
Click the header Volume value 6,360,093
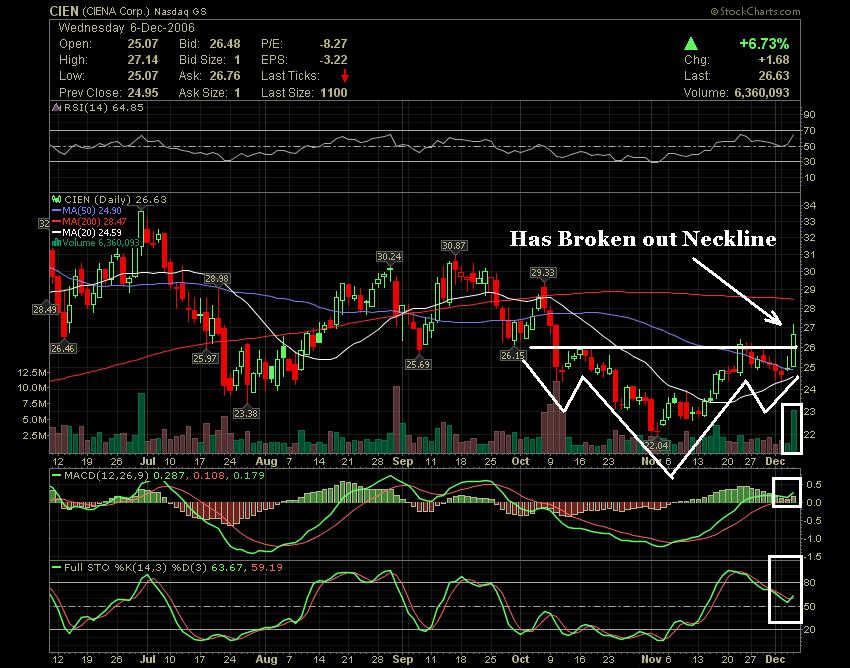(762, 93)
